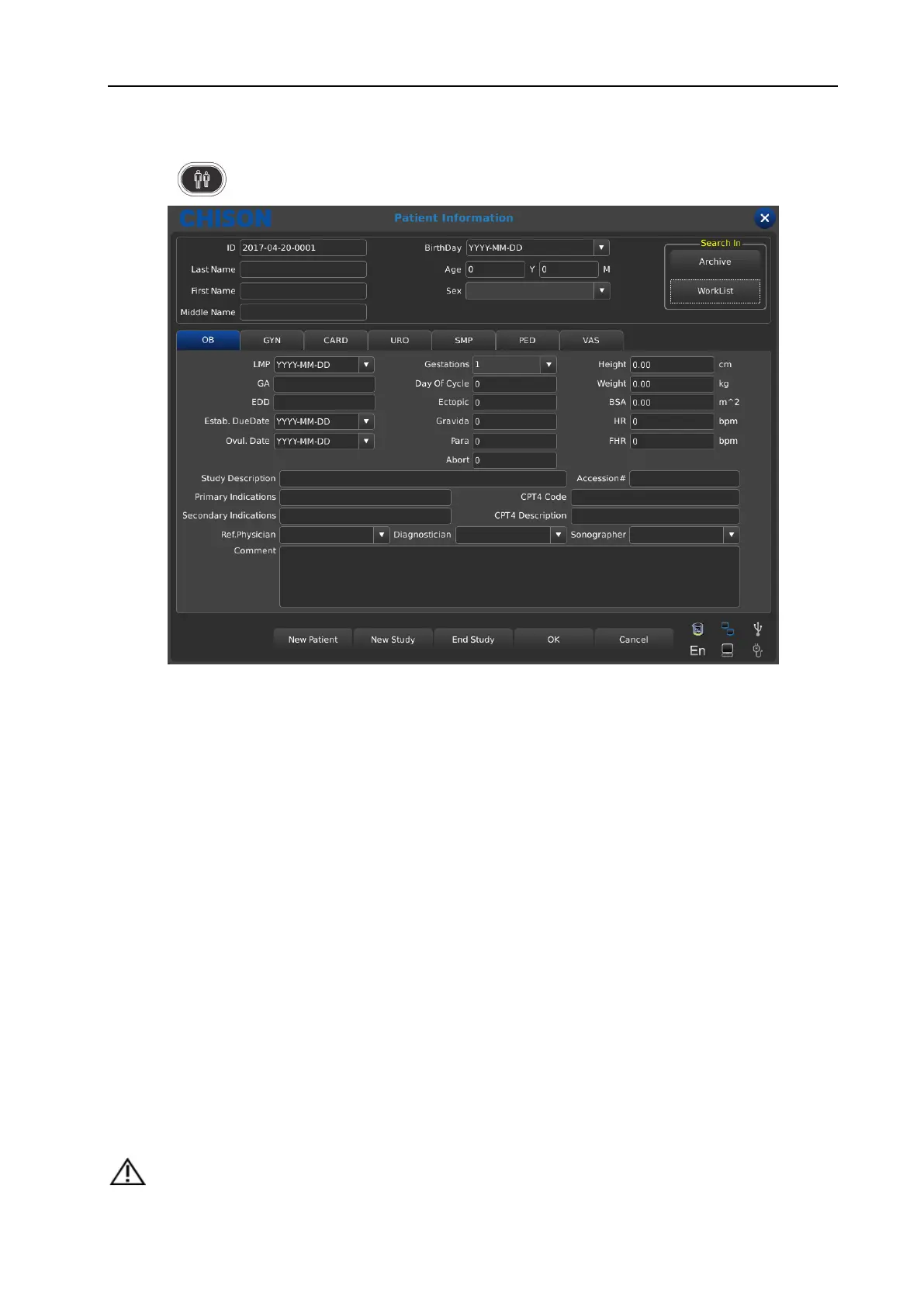
Task: Click the Primary Indications field
Action: point(365,497)
